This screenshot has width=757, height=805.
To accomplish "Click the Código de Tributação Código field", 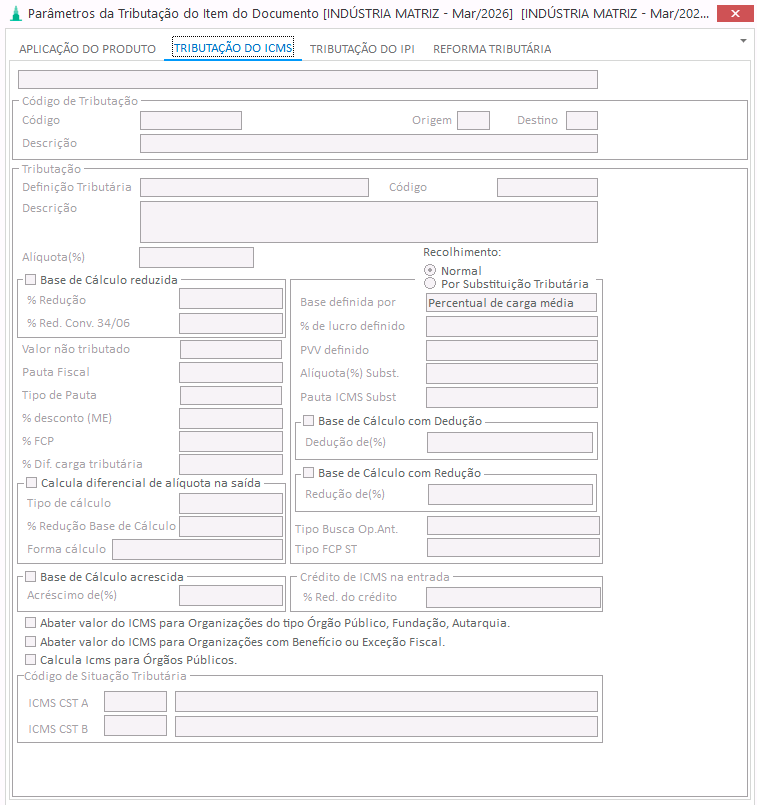I will [191, 121].
